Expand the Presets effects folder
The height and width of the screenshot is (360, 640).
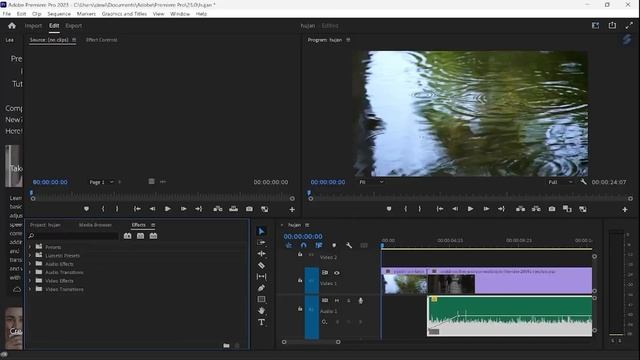click(x=30, y=247)
